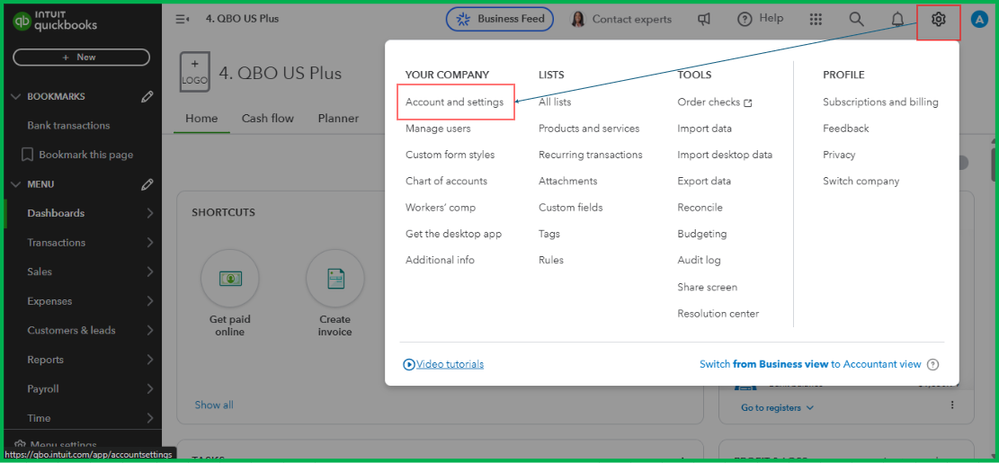This screenshot has width=999, height=463.
Task: Open the Reconcile tool
Action: pos(700,208)
